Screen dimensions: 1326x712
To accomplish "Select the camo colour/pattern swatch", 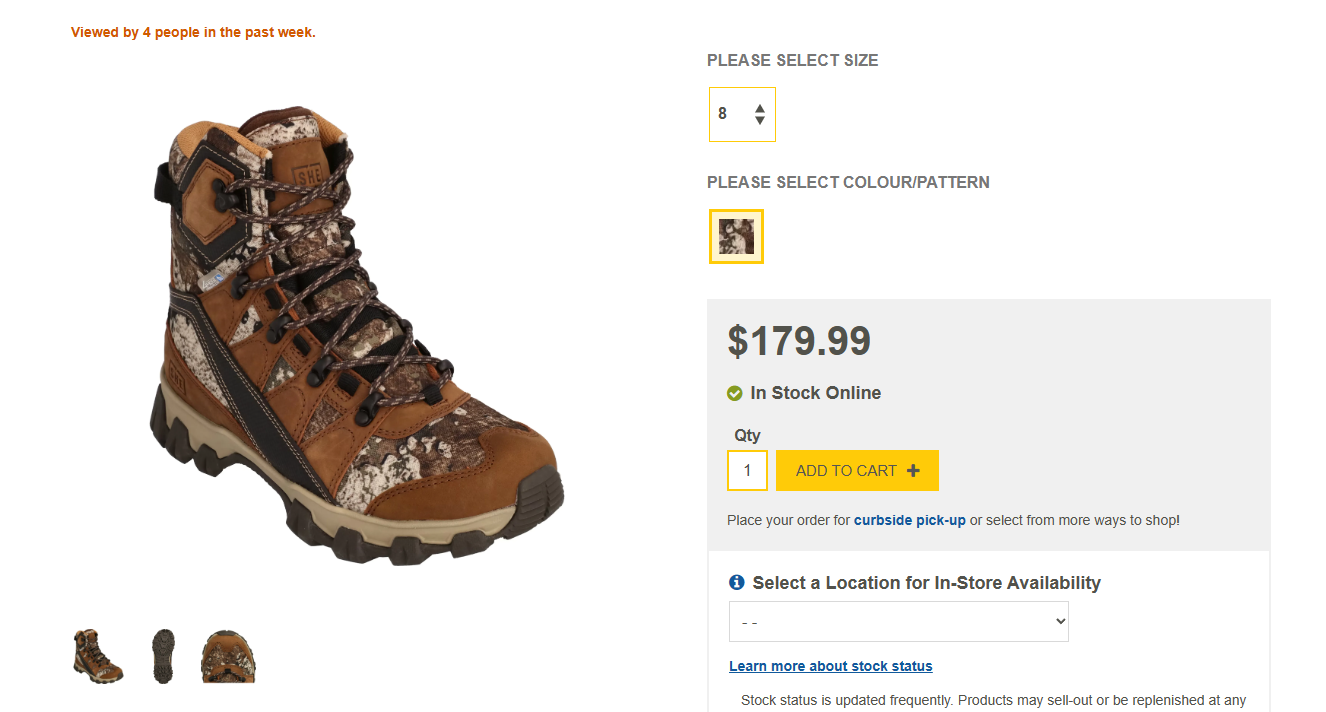I will point(736,237).
